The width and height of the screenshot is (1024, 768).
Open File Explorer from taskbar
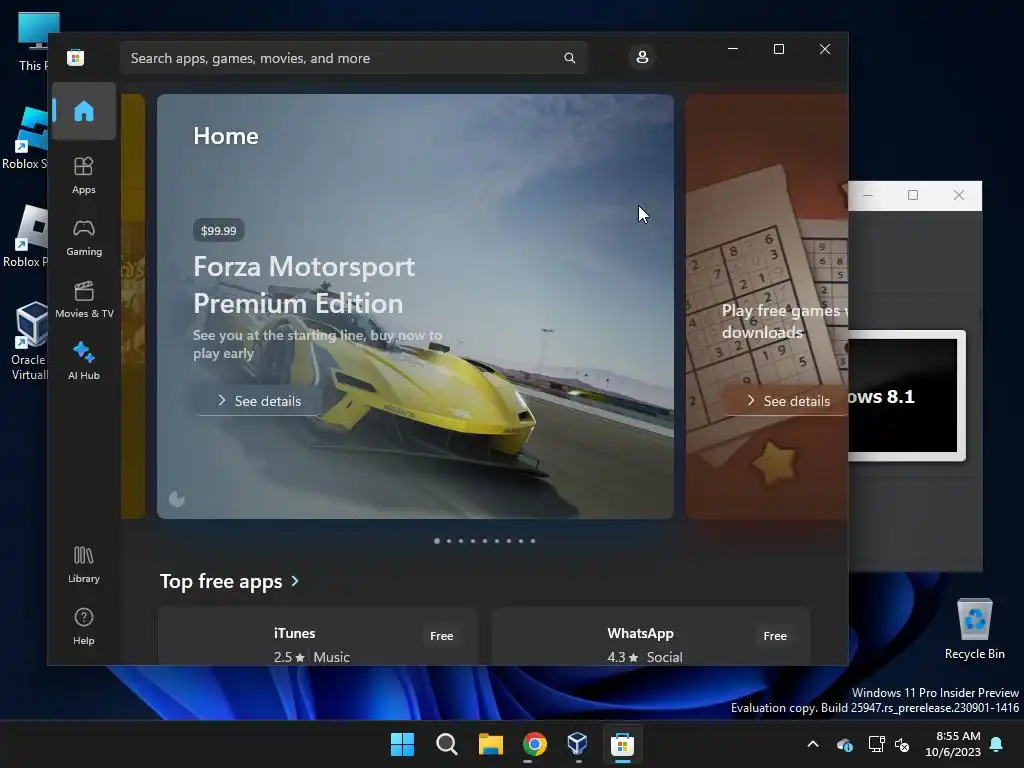tap(490, 744)
